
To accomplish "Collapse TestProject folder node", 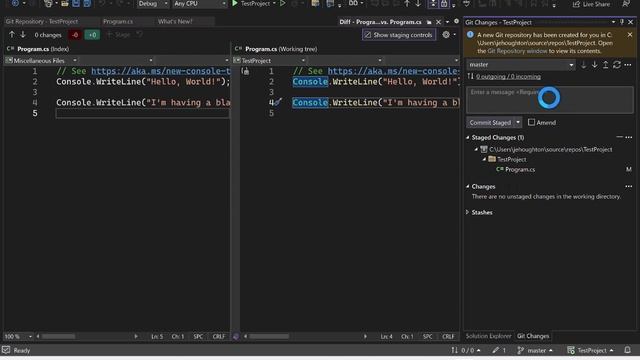I will point(484,159).
